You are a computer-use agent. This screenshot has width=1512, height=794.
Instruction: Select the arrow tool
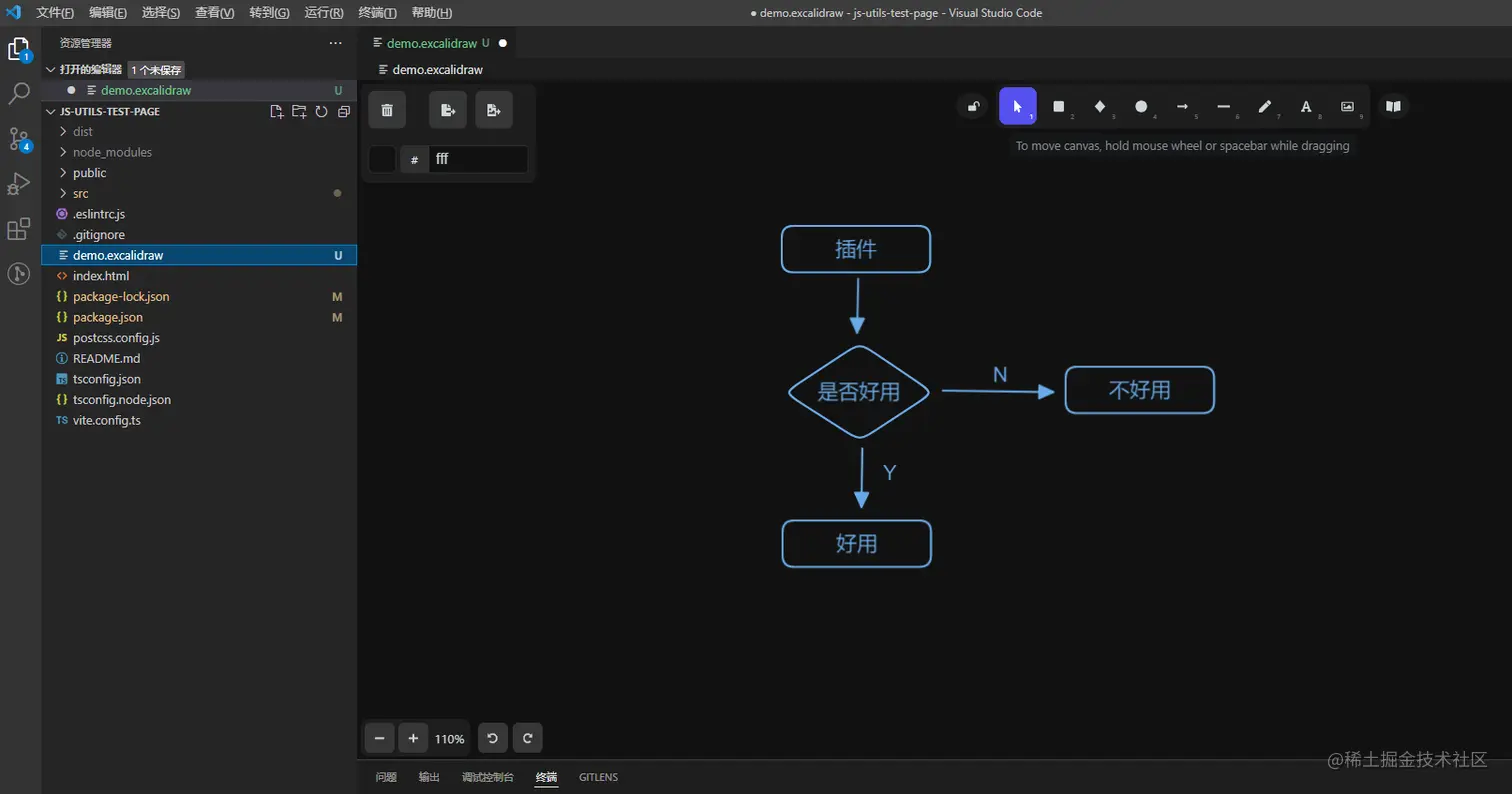pyautogui.click(x=1182, y=106)
